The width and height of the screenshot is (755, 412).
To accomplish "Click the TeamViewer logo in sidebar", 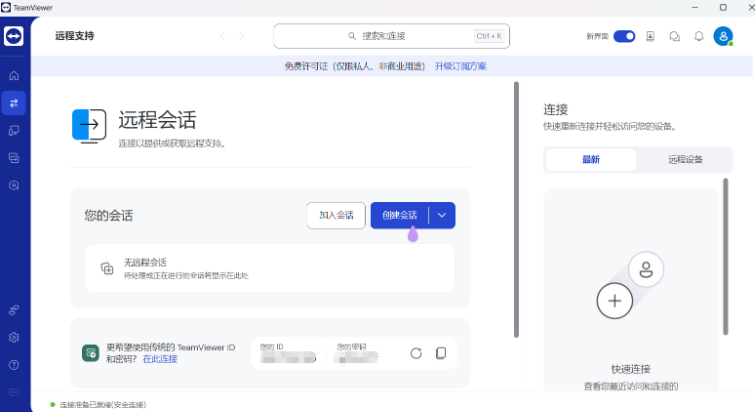I will click(13, 36).
